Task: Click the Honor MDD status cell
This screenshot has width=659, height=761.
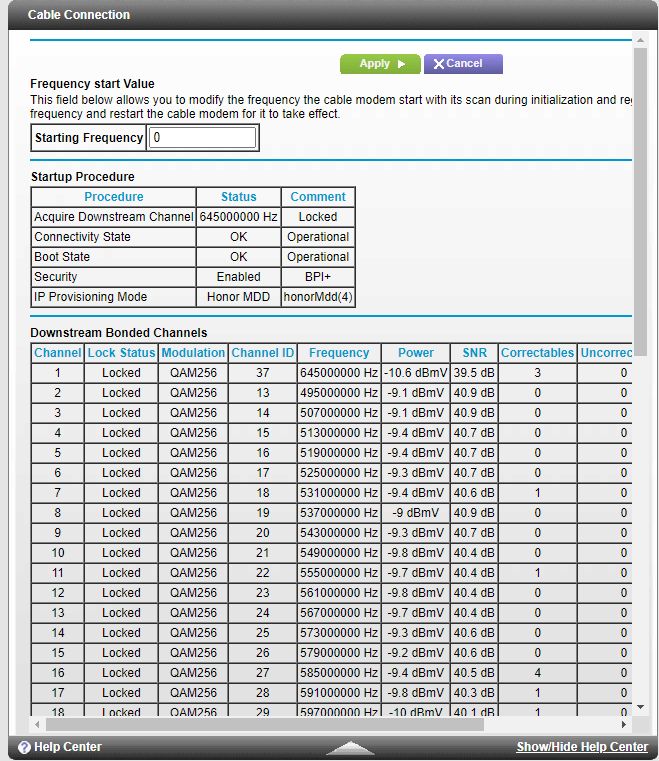Action: (x=238, y=297)
